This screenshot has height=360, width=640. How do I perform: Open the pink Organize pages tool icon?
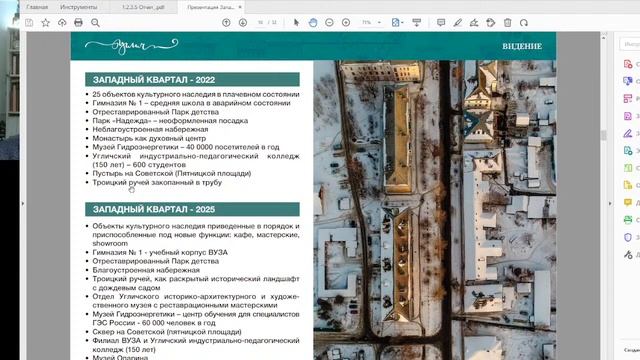coord(628,98)
